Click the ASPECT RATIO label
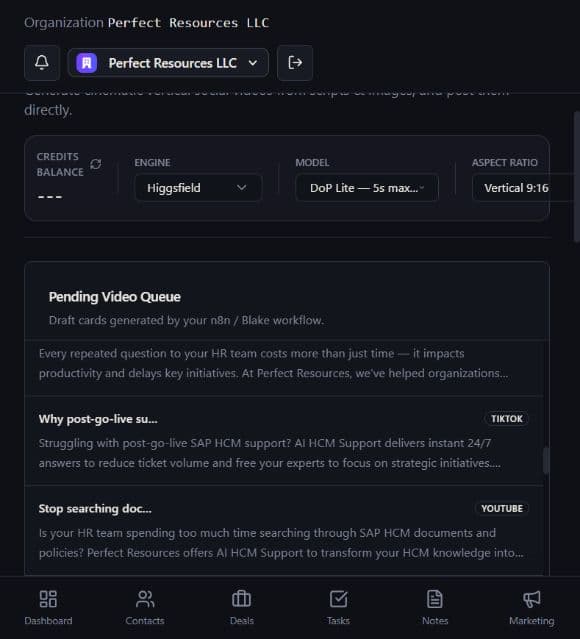Screen dimensions: 580x639 [x=505, y=163]
